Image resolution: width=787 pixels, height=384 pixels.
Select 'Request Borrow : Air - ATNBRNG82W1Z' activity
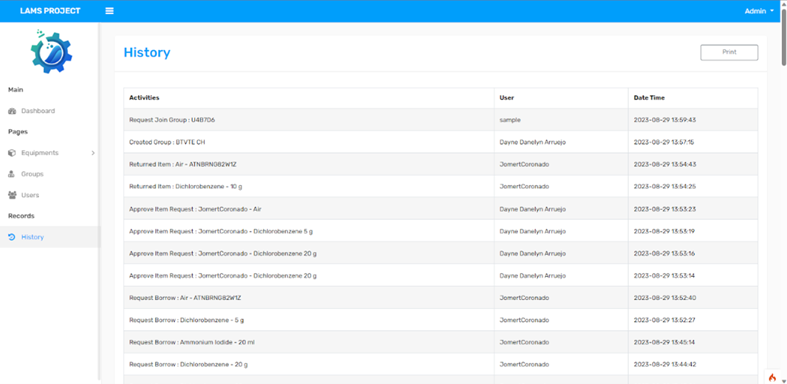click(185, 298)
